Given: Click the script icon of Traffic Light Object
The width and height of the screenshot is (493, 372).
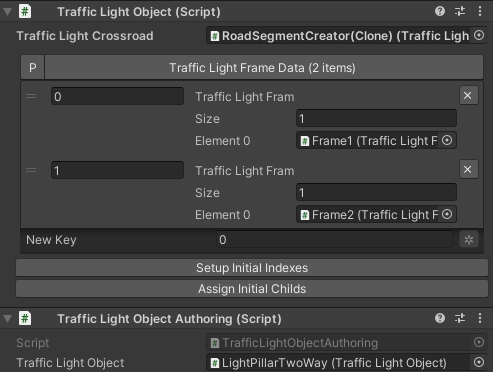Looking at the screenshot, I should point(25,12).
